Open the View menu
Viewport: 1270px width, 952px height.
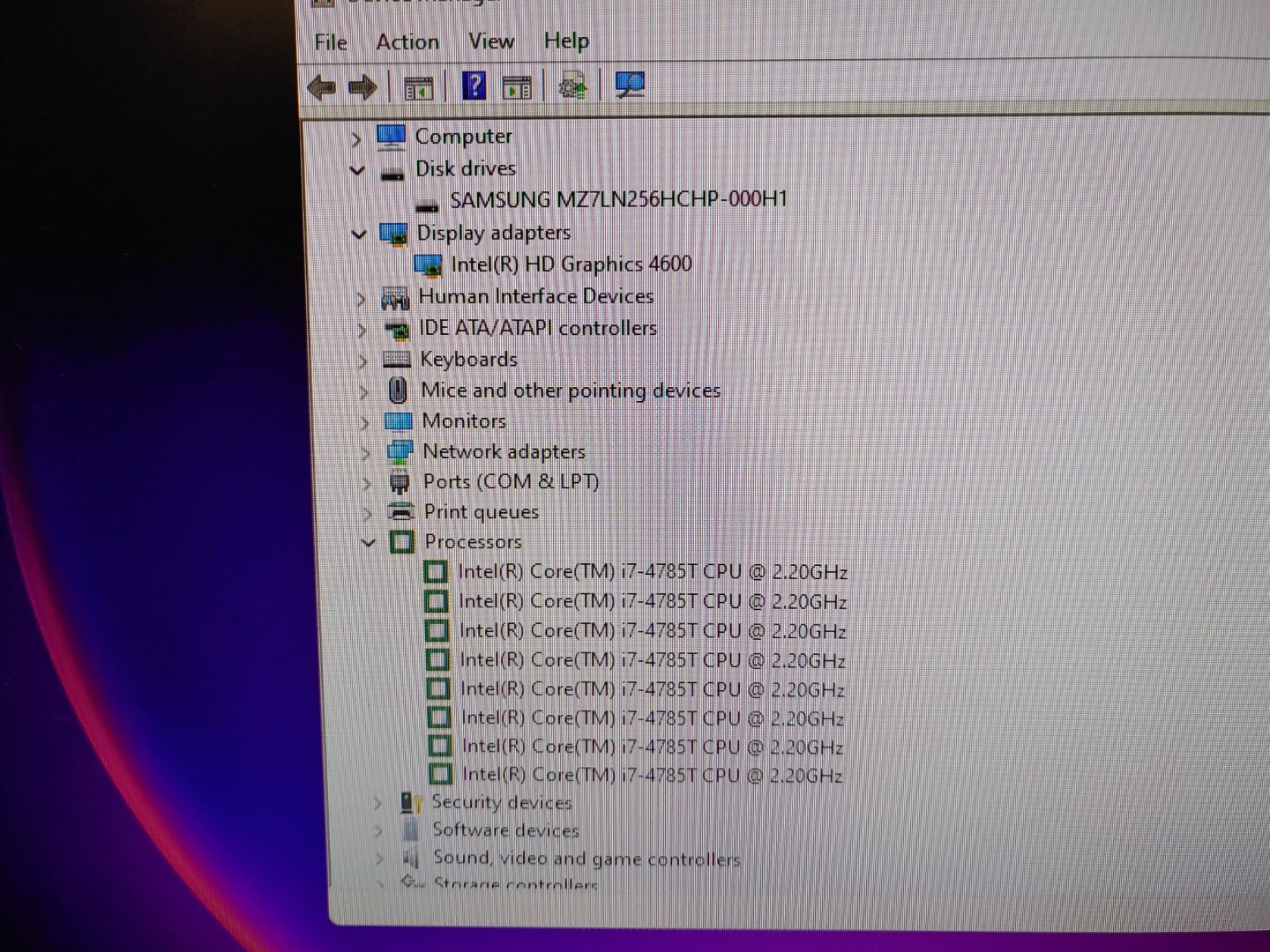491,41
